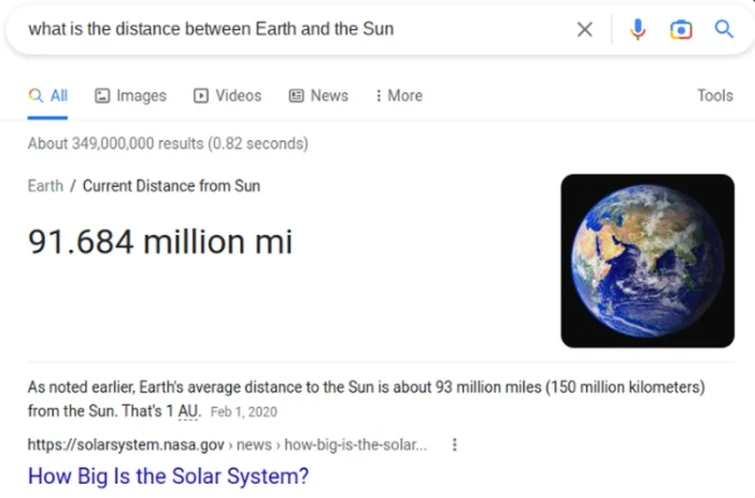Click the Videos tab play icon
The width and height of the screenshot is (755, 498).
coord(201,96)
